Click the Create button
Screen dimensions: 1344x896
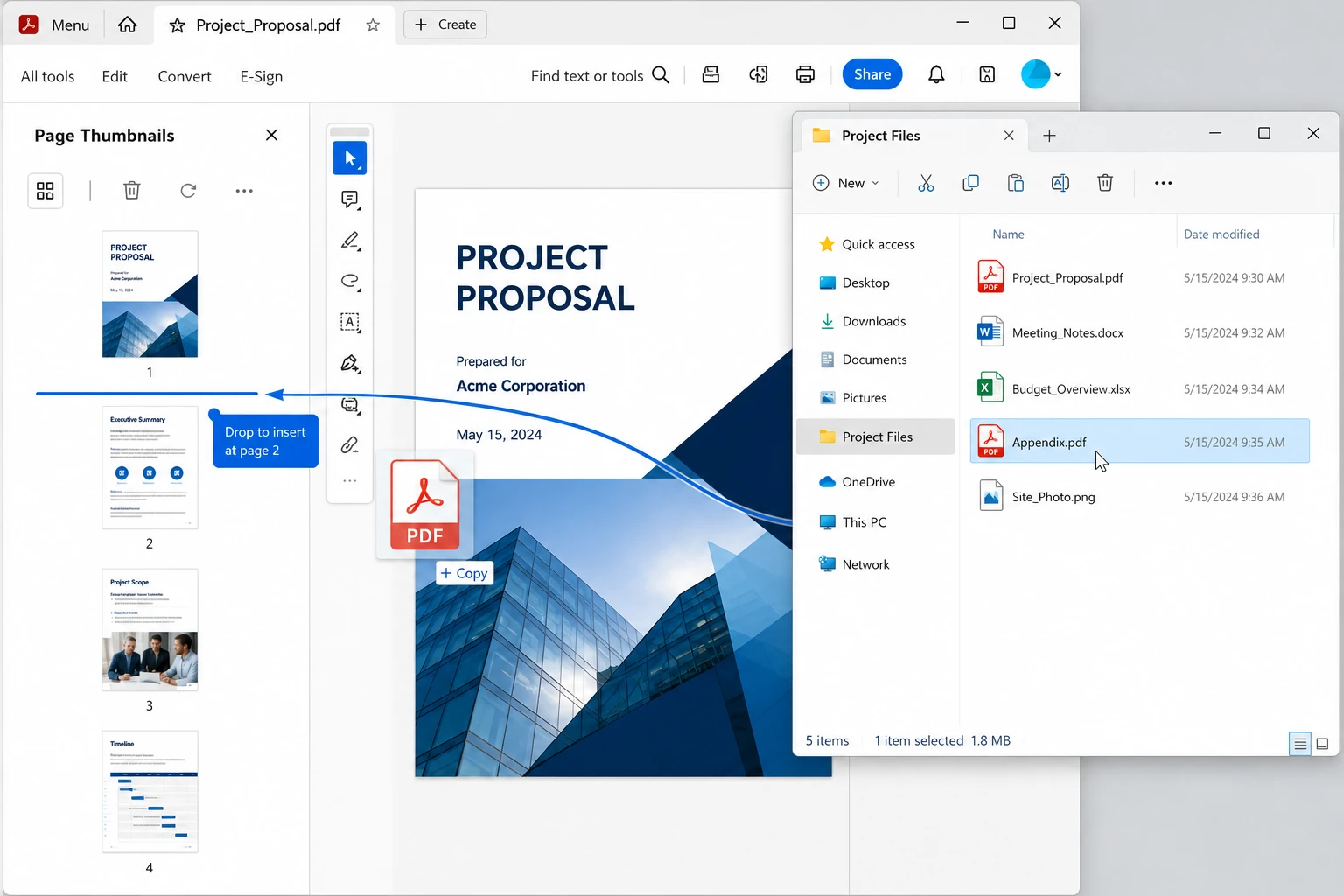445,24
